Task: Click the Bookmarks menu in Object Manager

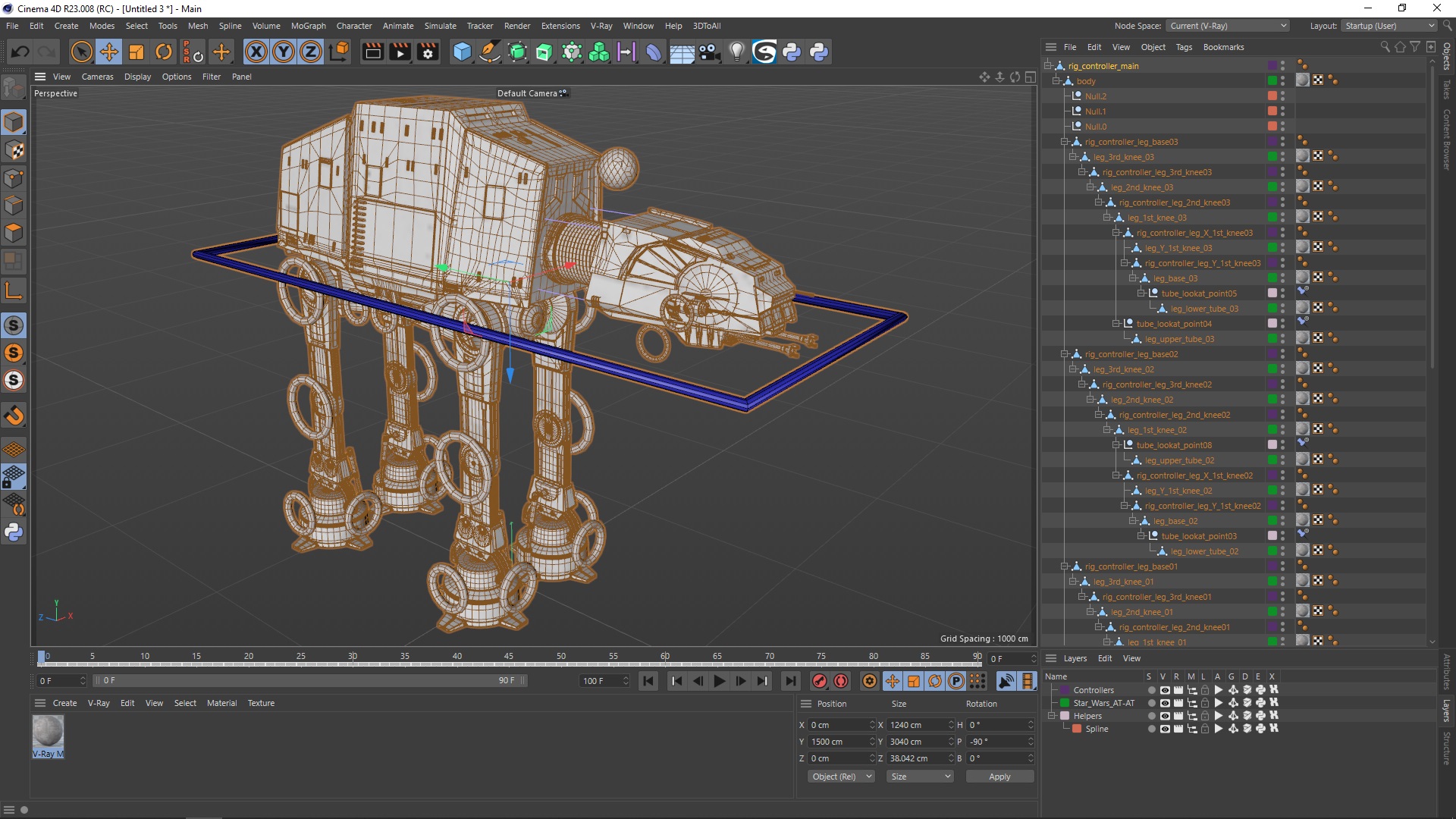Action: [x=1223, y=47]
